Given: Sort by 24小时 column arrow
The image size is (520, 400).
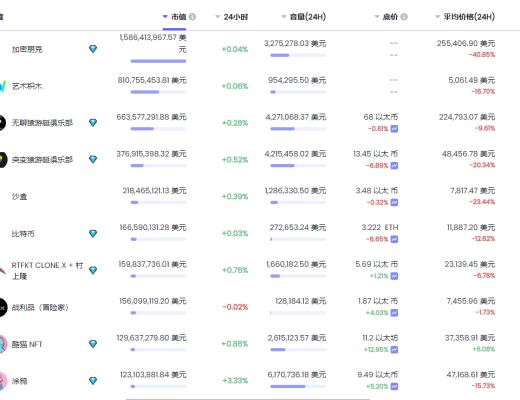Looking at the screenshot, I should pyautogui.click(x=218, y=16).
